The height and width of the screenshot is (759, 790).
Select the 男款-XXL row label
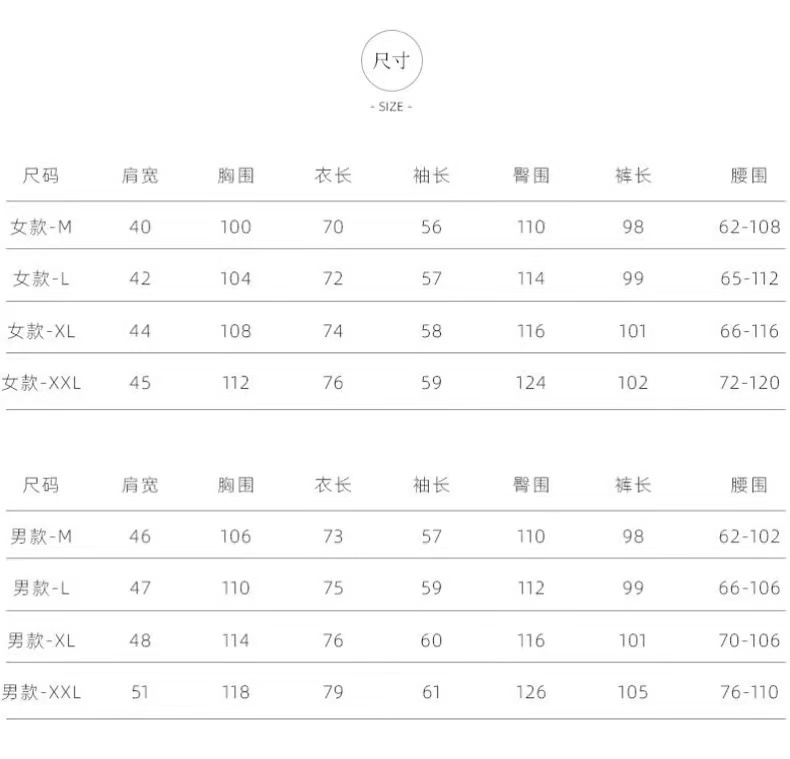(41, 692)
